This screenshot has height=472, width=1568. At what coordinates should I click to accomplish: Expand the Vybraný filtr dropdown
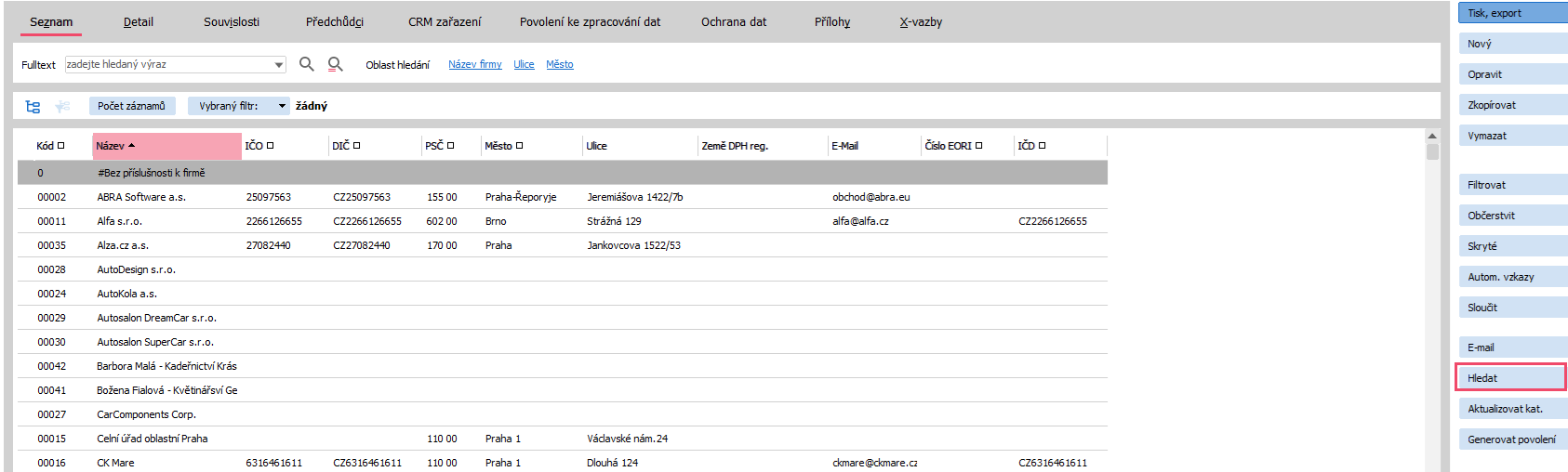click(282, 107)
